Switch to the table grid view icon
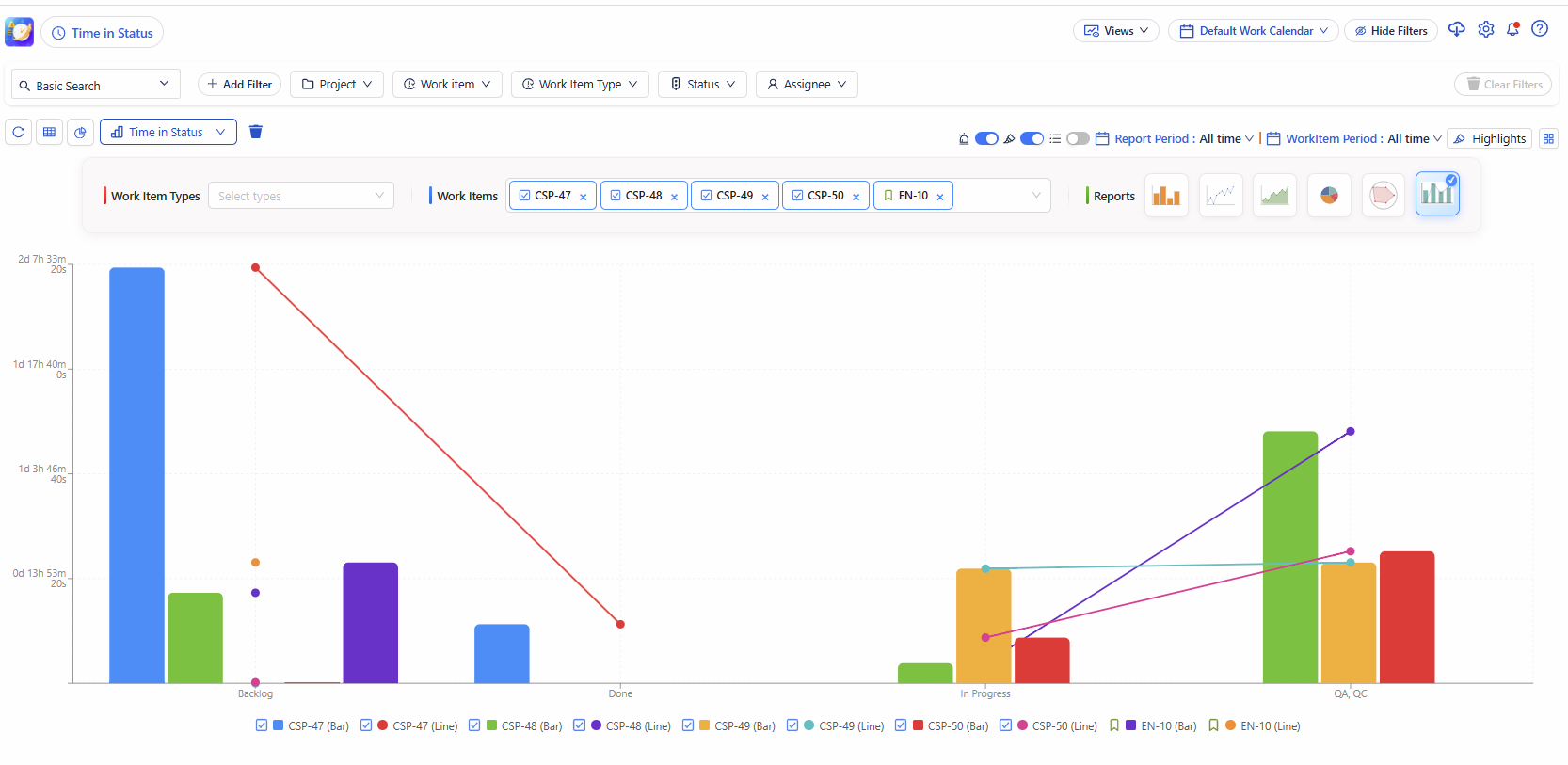The width and height of the screenshot is (1568, 765). point(49,133)
